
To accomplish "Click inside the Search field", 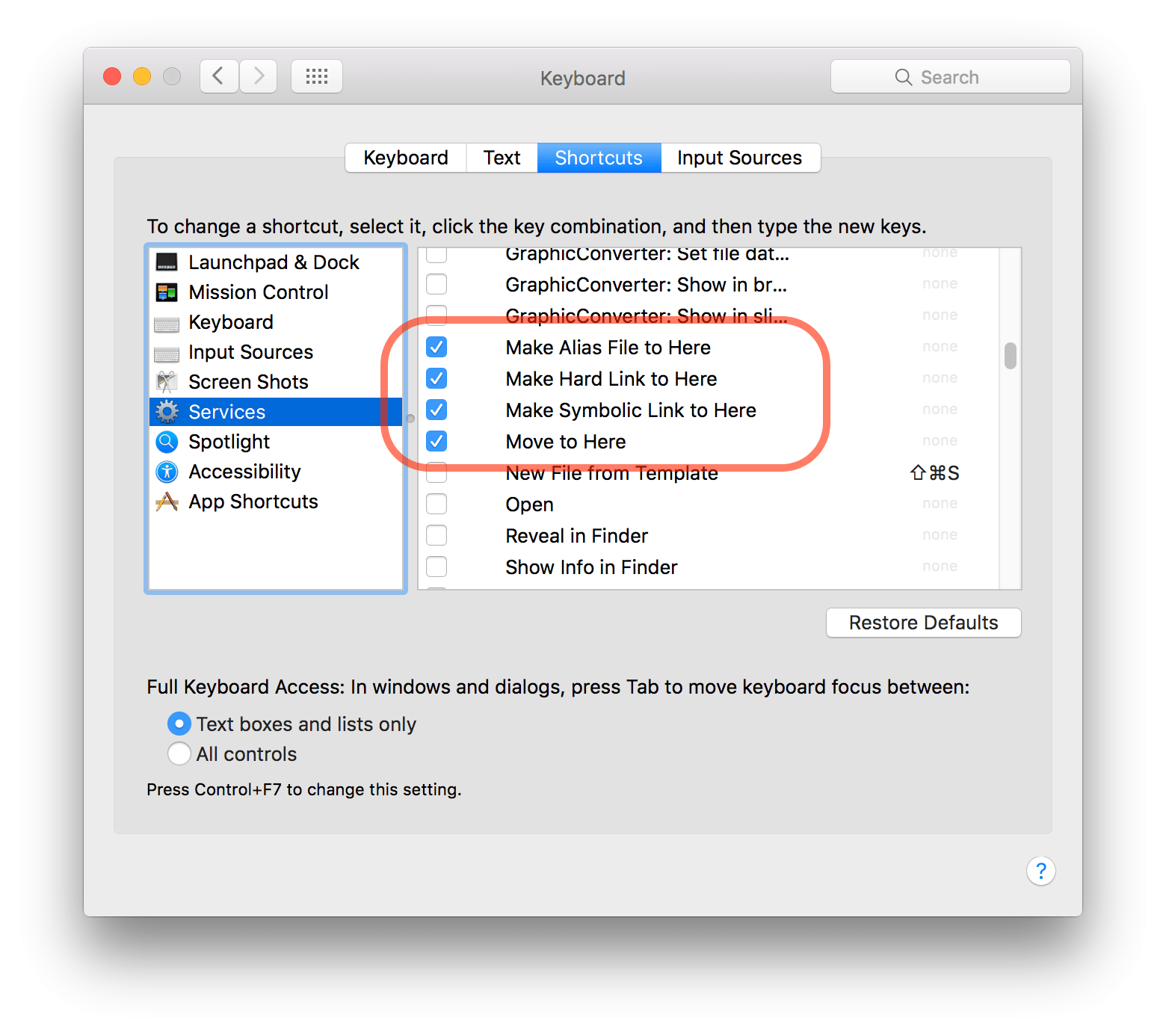I will pyautogui.click(x=950, y=76).
